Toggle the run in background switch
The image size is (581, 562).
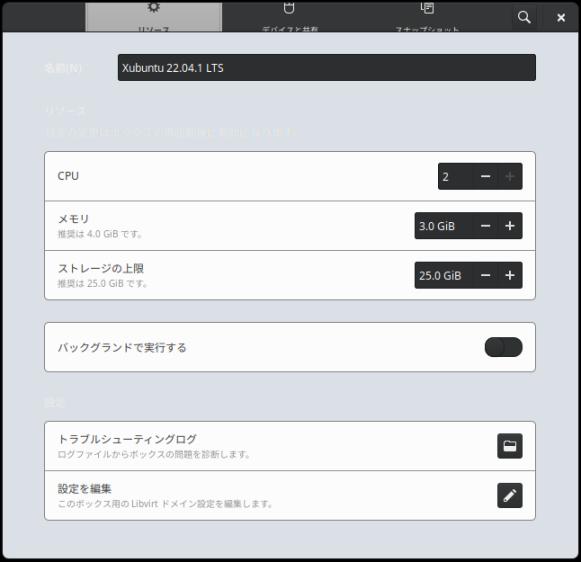(504, 347)
